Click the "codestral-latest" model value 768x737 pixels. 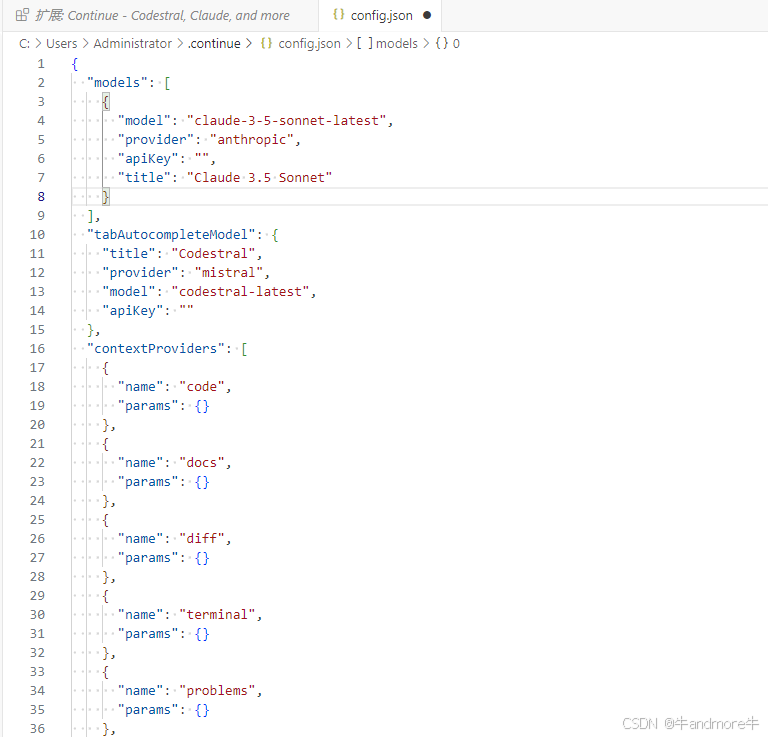coord(240,291)
